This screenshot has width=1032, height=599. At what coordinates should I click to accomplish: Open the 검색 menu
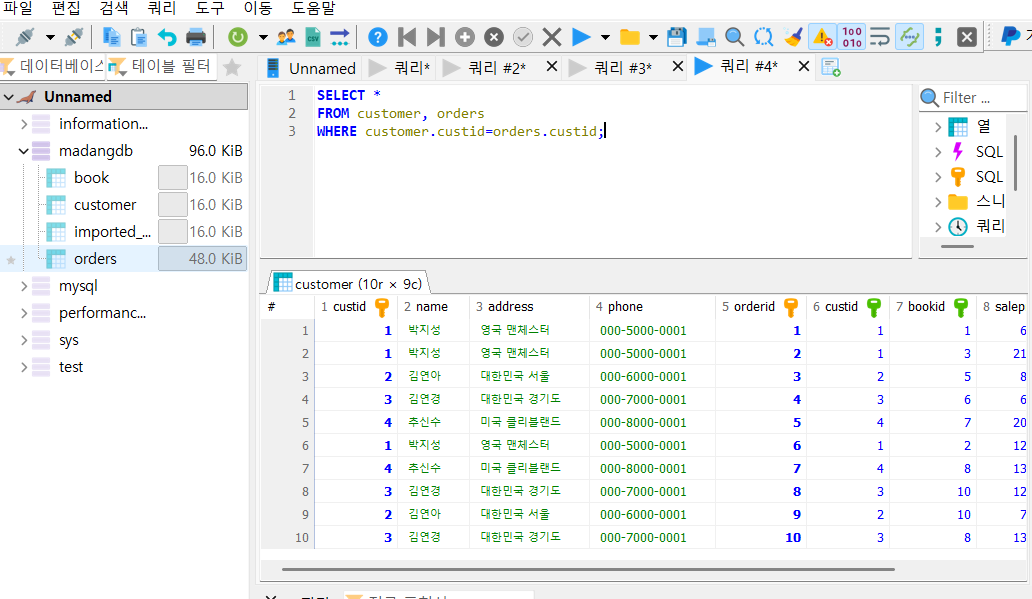[114, 8]
